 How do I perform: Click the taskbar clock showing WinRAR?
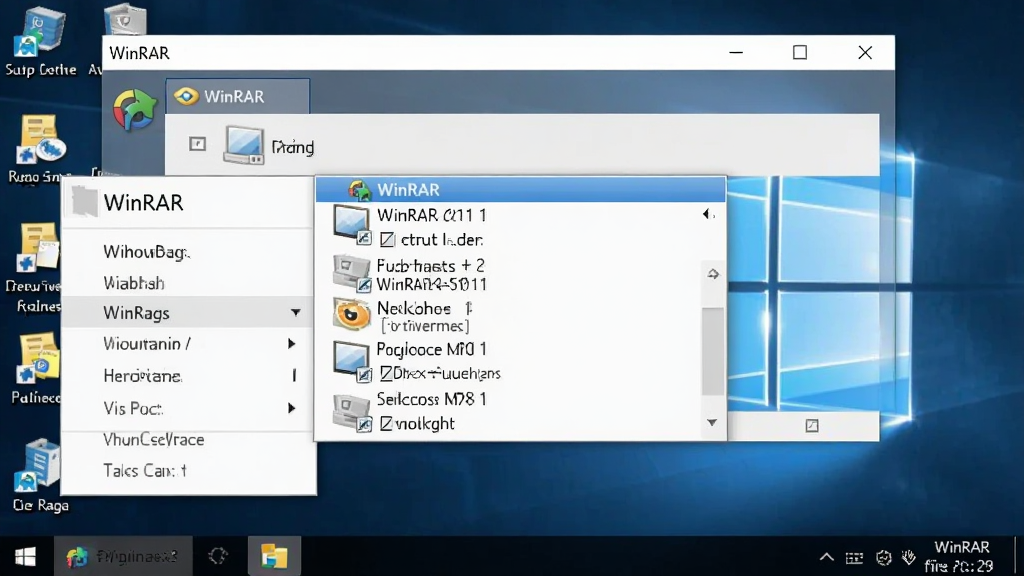(961, 556)
